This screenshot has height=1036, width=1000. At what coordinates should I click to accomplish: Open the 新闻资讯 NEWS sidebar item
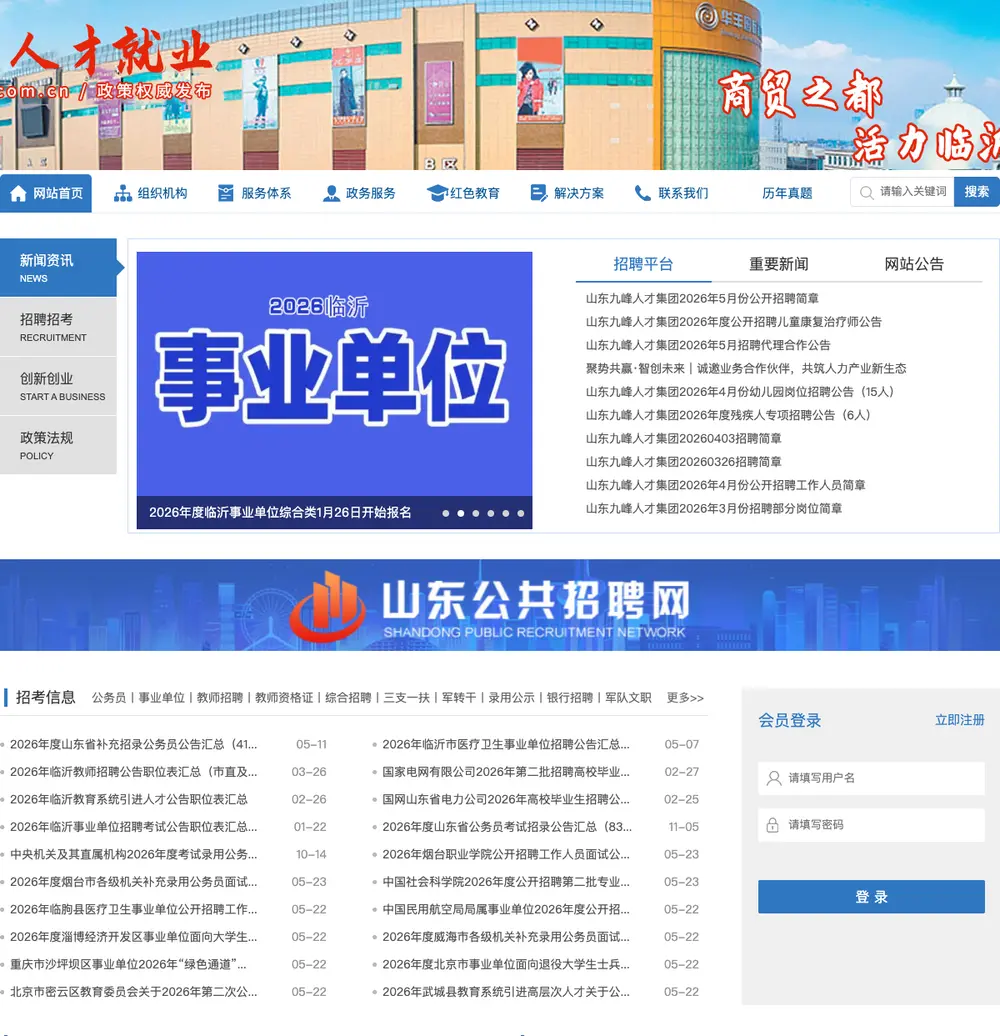pos(58,268)
